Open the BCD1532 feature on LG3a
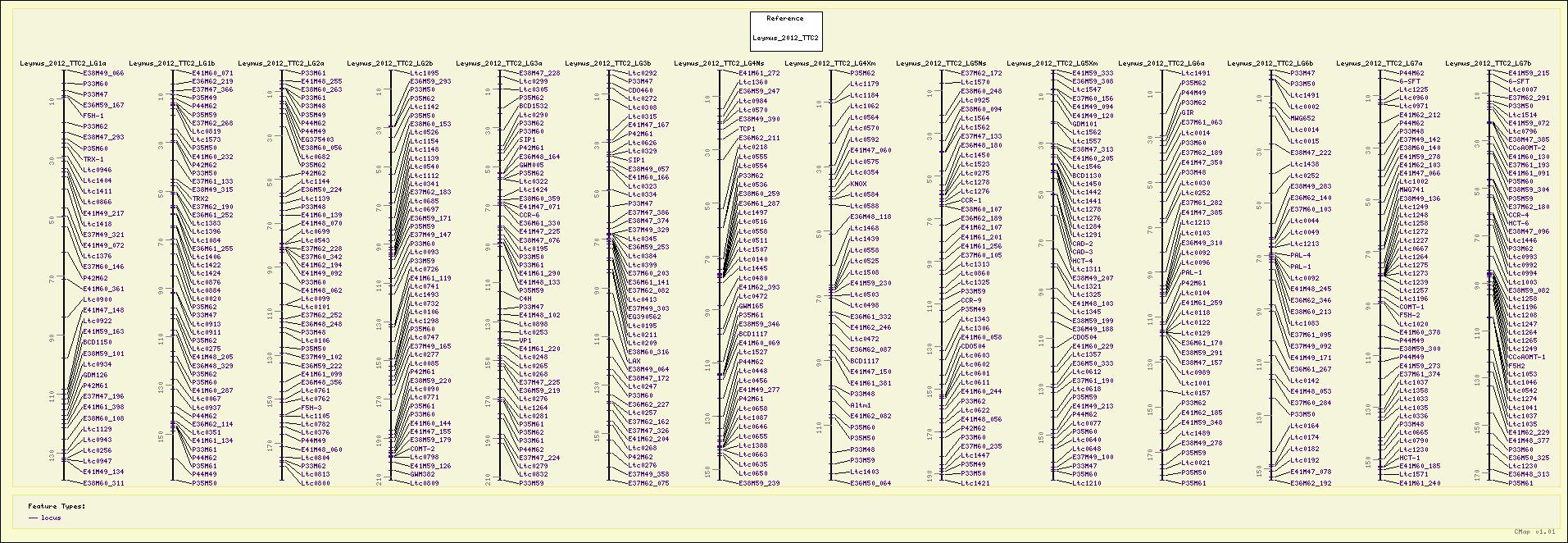 pos(533,107)
